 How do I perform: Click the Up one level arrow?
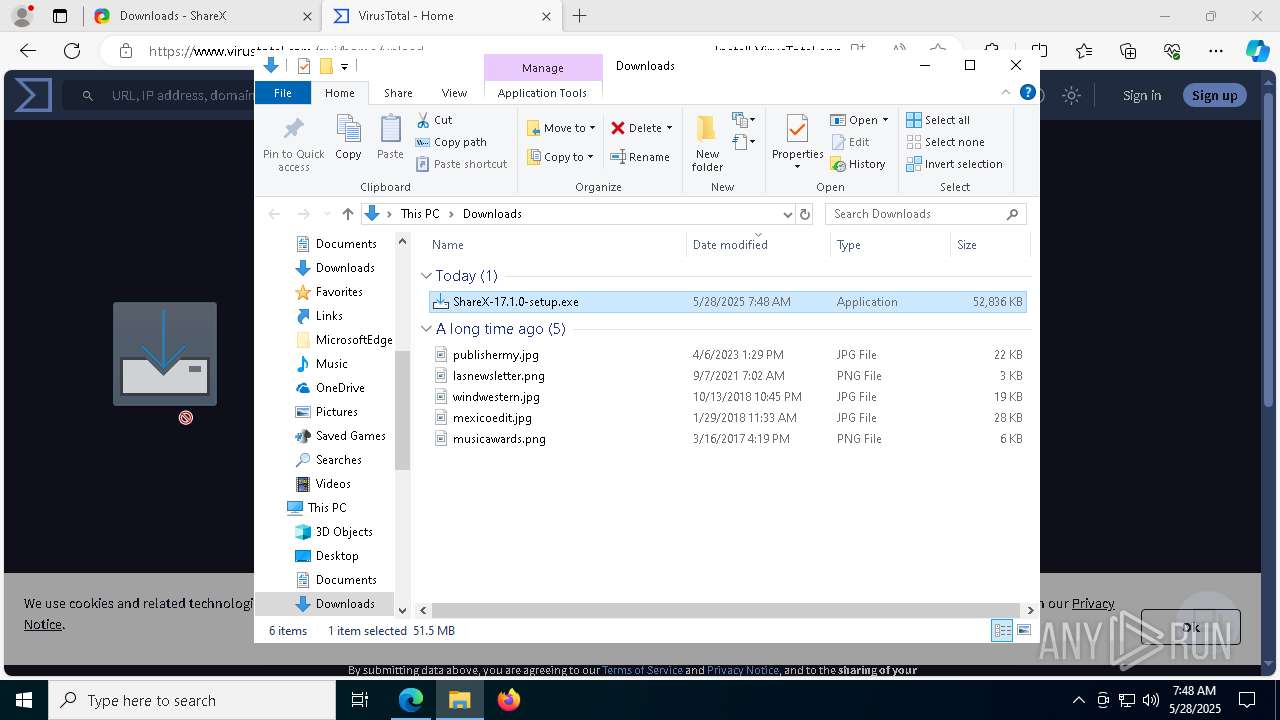(x=348, y=214)
